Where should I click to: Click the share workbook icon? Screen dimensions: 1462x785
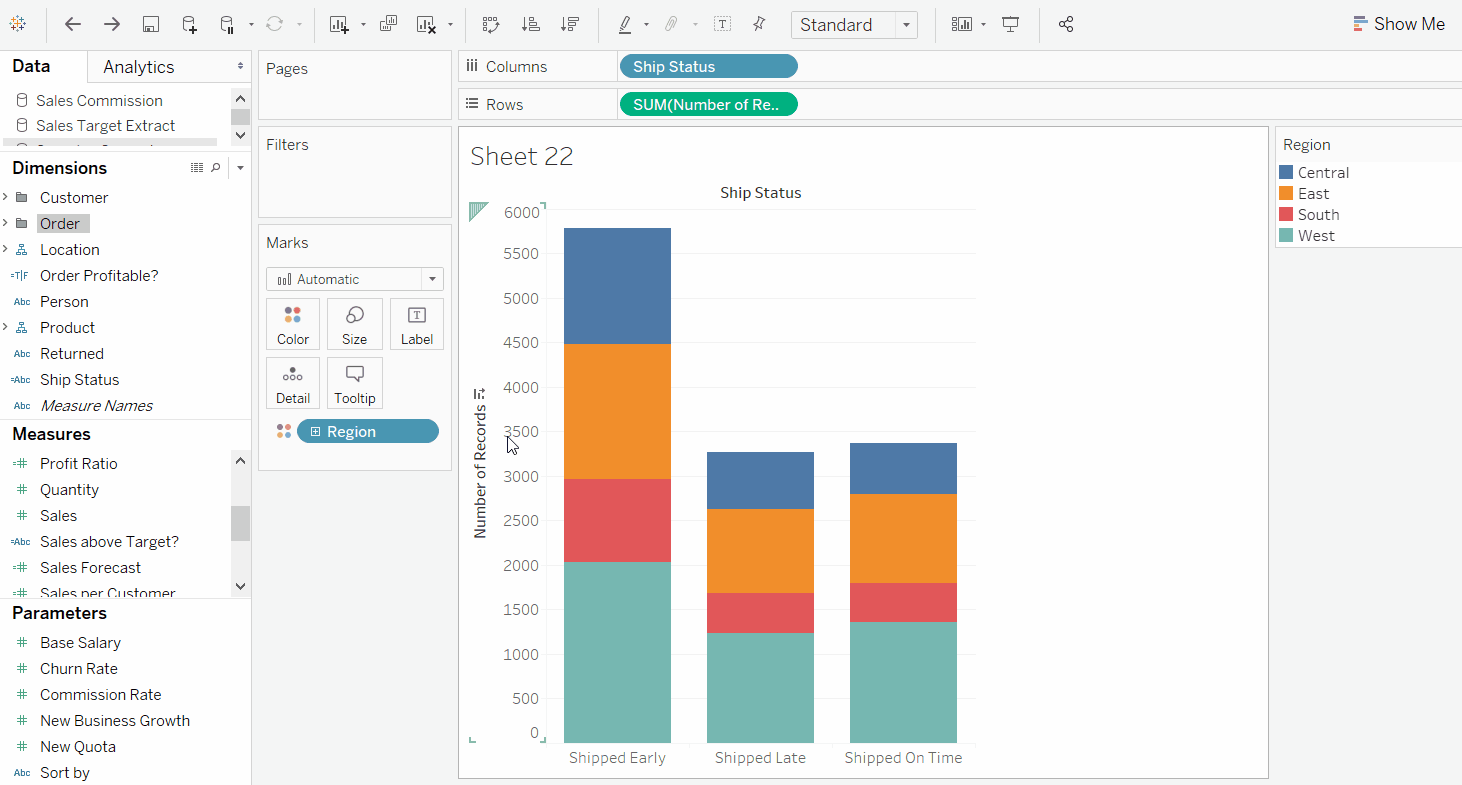tap(1066, 25)
